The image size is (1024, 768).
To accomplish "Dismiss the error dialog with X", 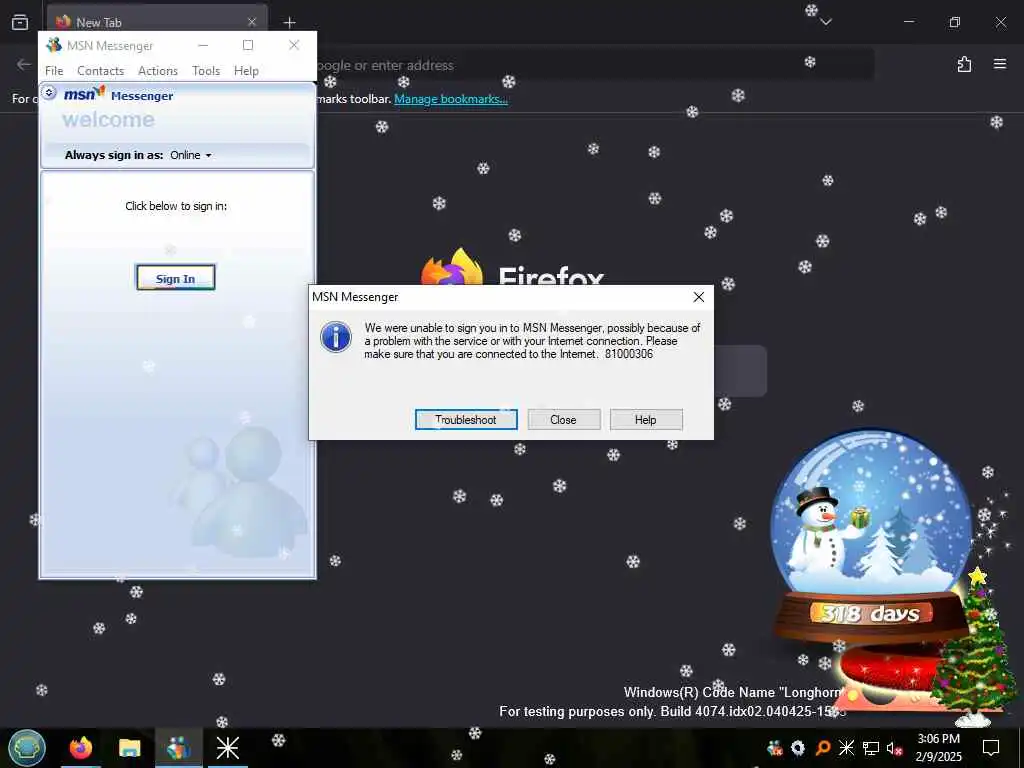I will pos(699,297).
